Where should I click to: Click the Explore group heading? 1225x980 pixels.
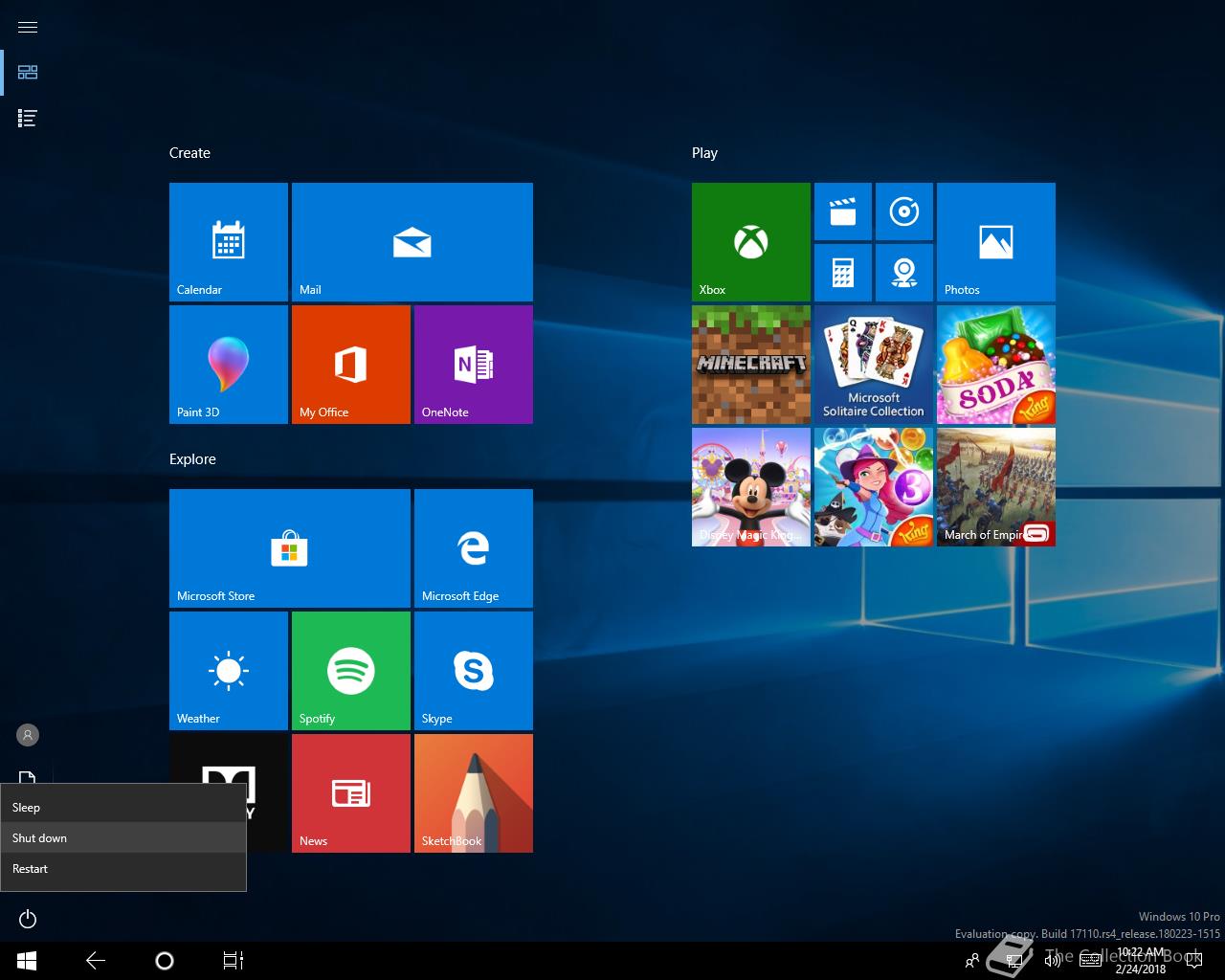pos(192,459)
